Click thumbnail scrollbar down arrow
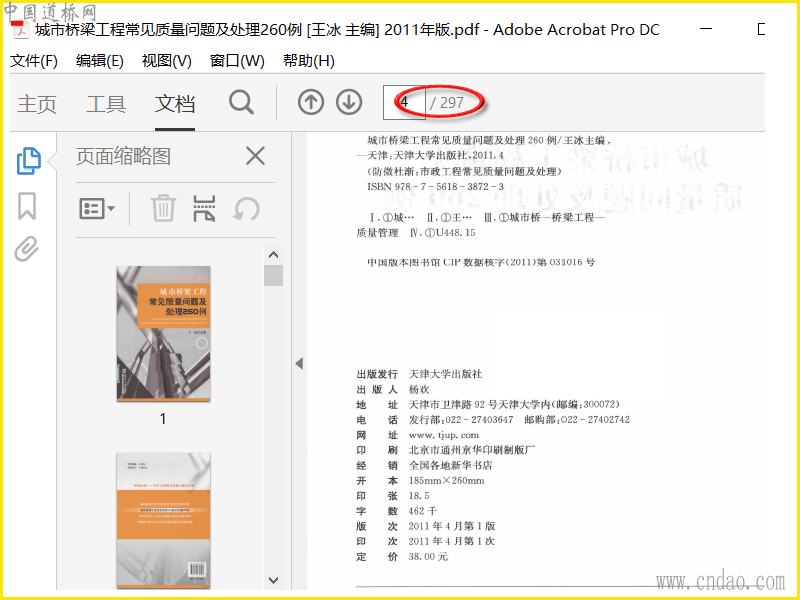 click(x=273, y=580)
